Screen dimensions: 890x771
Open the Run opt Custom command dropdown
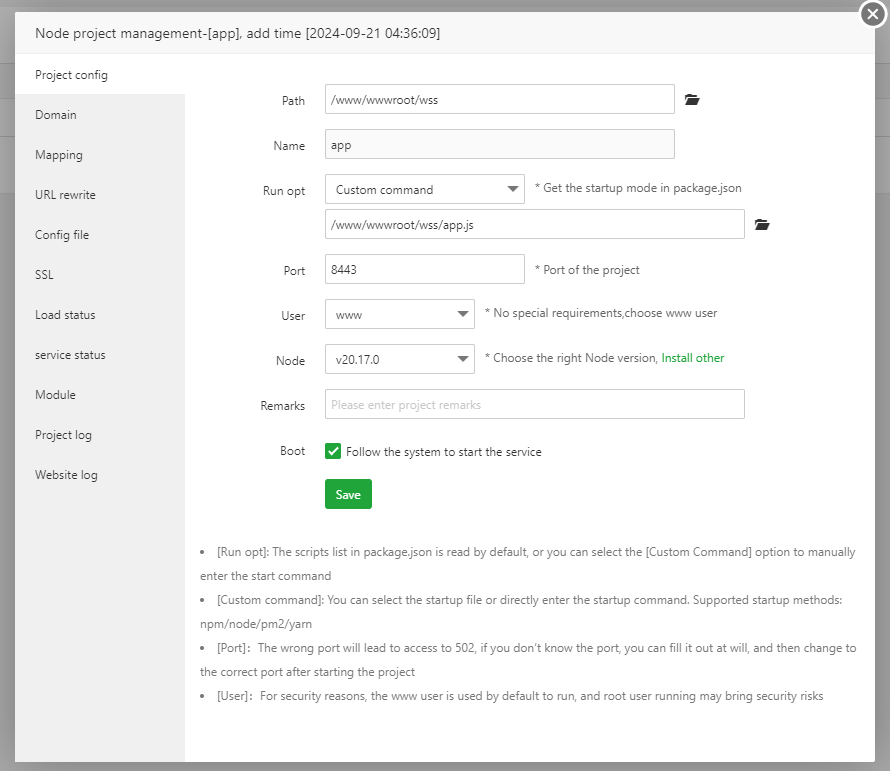[424, 190]
